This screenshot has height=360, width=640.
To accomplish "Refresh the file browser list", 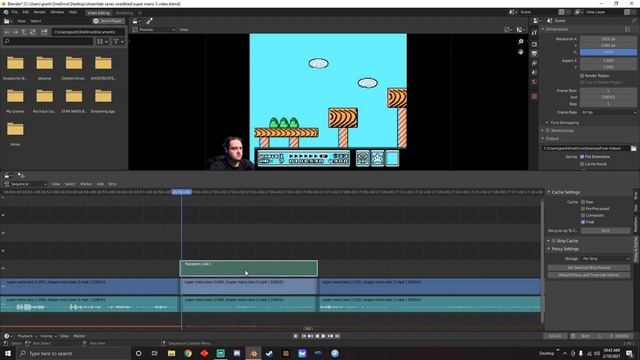I will pos(33,32).
